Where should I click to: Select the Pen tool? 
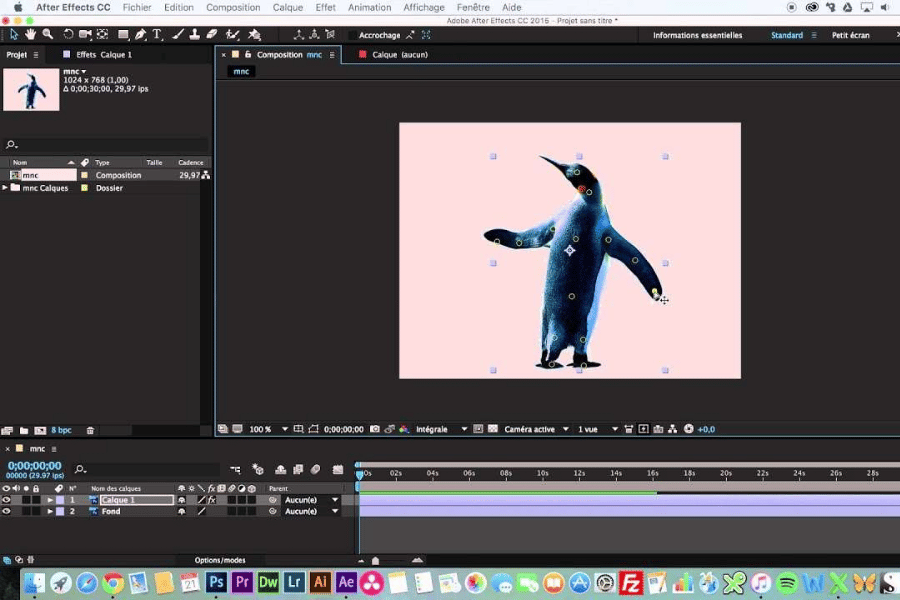(x=140, y=35)
